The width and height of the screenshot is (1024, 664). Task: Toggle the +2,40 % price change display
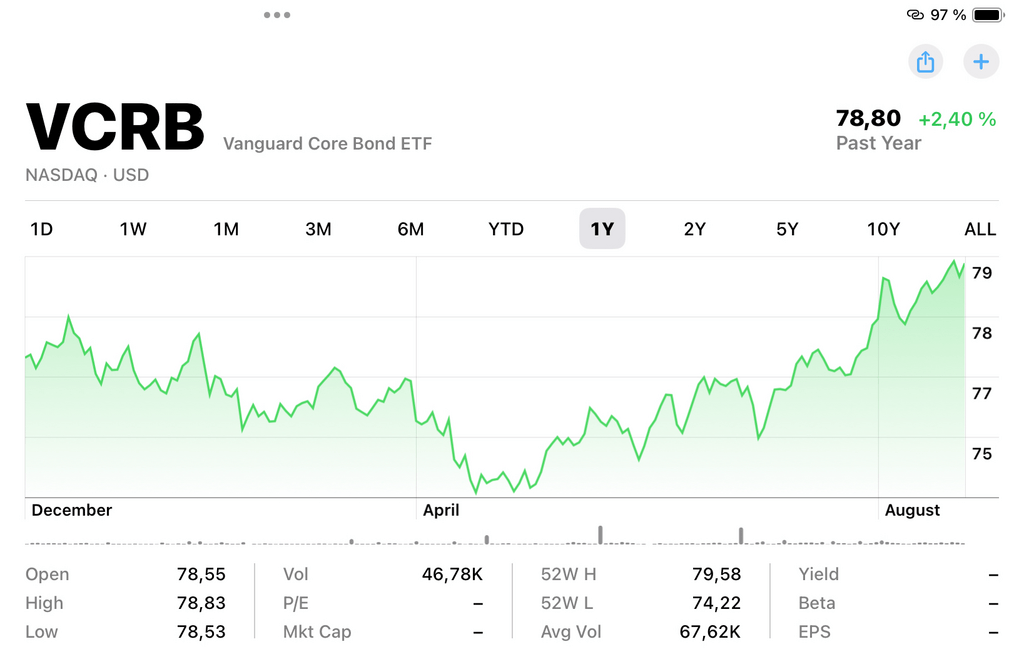click(957, 120)
